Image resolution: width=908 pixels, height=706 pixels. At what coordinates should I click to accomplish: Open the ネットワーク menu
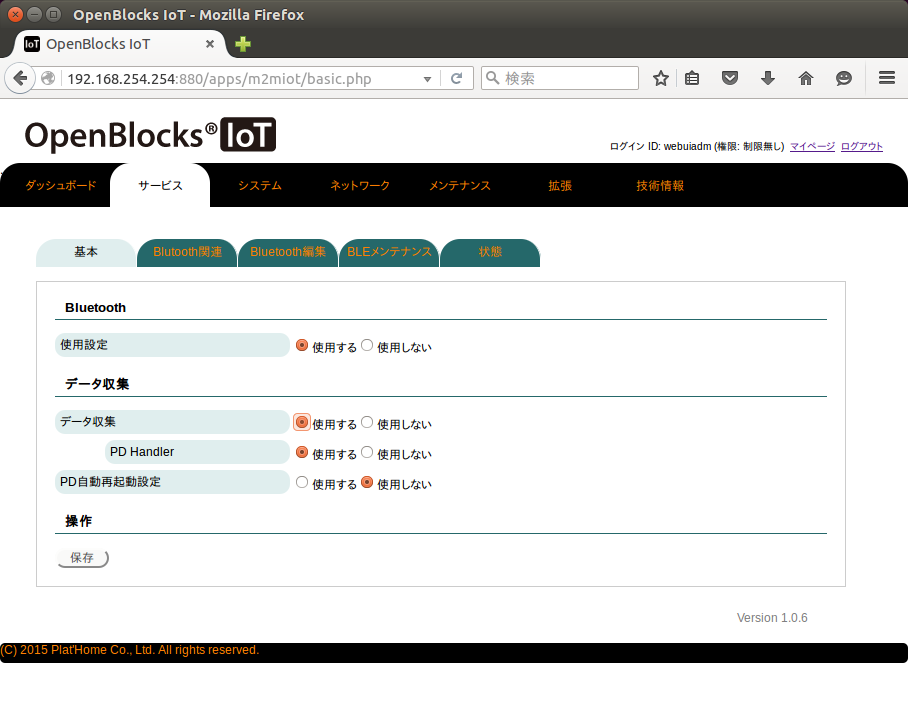[x=360, y=185]
